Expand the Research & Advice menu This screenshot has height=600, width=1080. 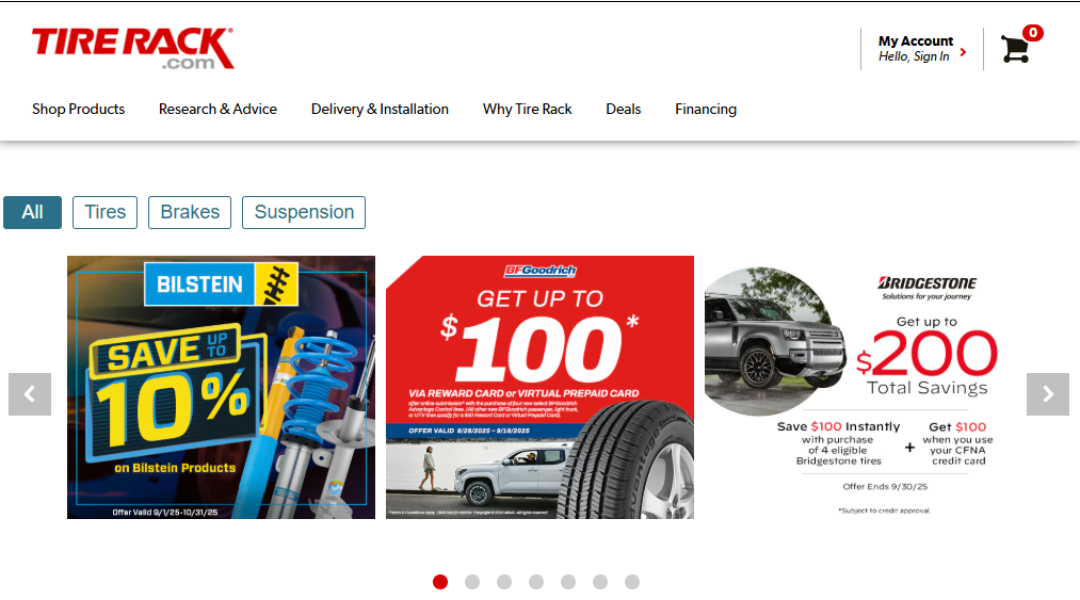218,109
